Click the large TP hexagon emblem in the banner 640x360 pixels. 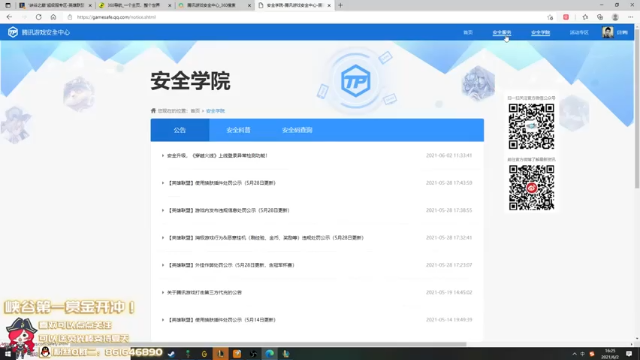coord(356,81)
